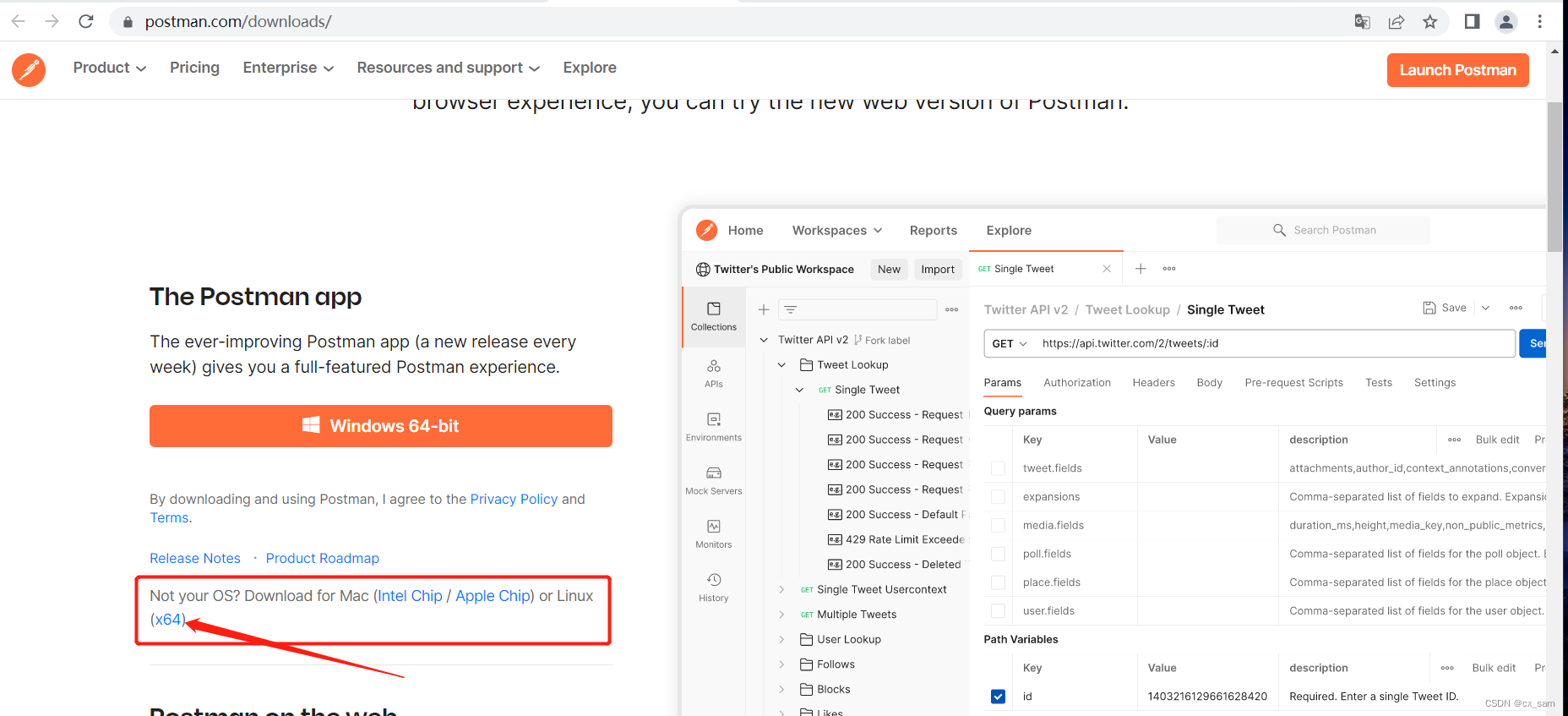Switch to the Headers tab
This screenshot has height=716, width=1568.
click(x=1154, y=383)
